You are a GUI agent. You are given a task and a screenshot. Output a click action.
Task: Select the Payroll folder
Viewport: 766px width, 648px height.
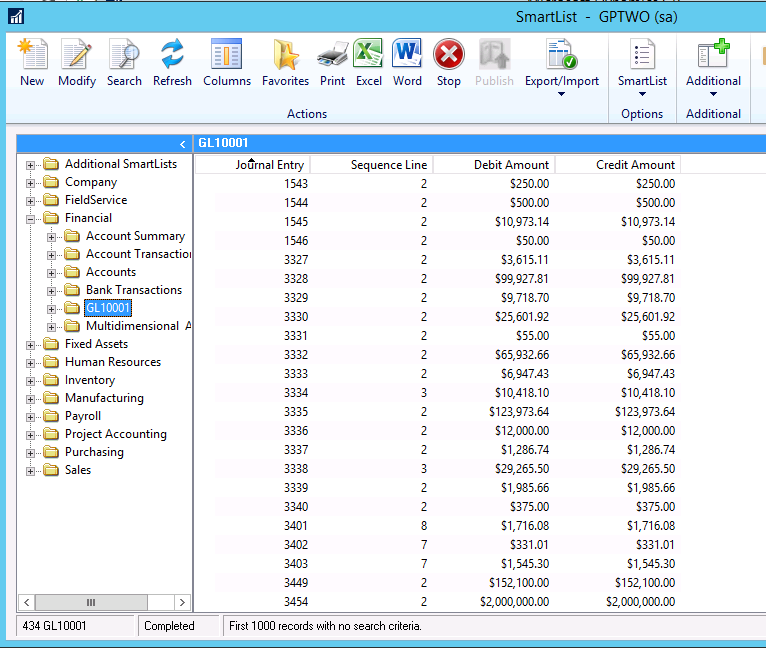click(83, 416)
